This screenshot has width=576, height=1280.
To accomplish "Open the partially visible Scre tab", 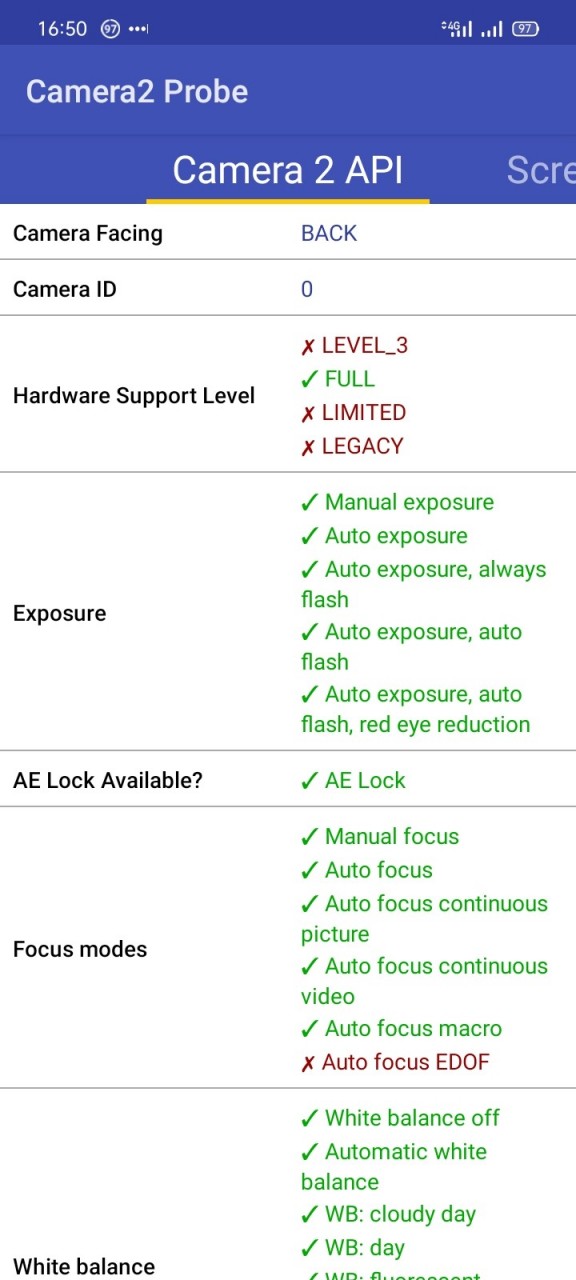I will coord(540,170).
